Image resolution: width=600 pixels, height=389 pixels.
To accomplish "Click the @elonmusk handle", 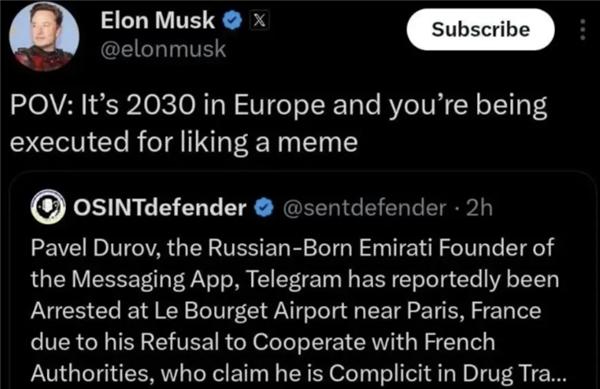I will (x=163, y=49).
